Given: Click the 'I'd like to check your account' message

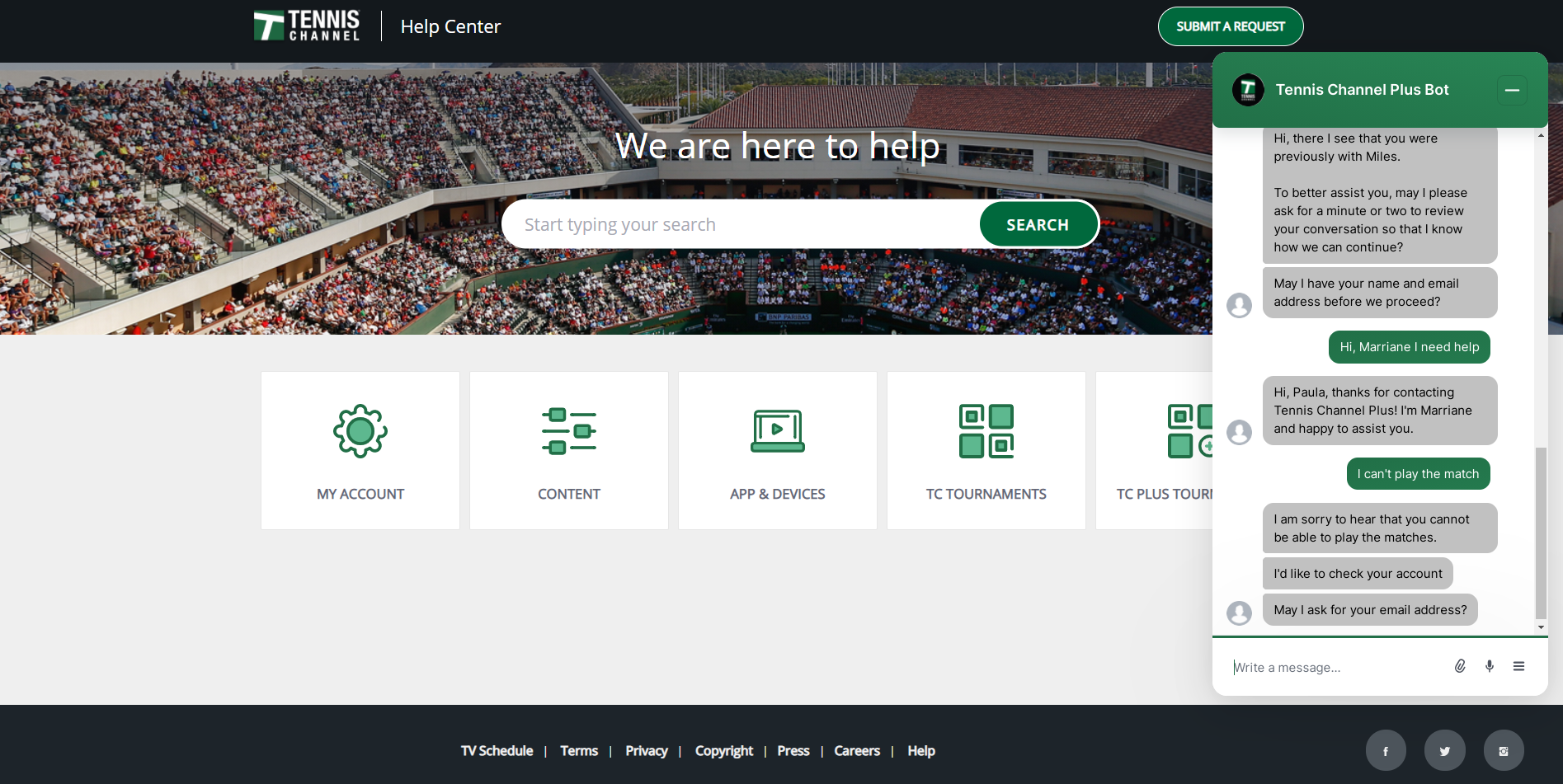Looking at the screenshot, I should click(x=1358, y=574).
